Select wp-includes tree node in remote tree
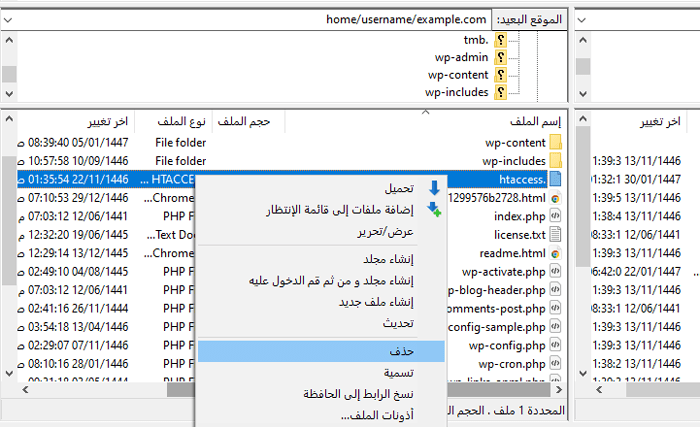 pos(457,92)
